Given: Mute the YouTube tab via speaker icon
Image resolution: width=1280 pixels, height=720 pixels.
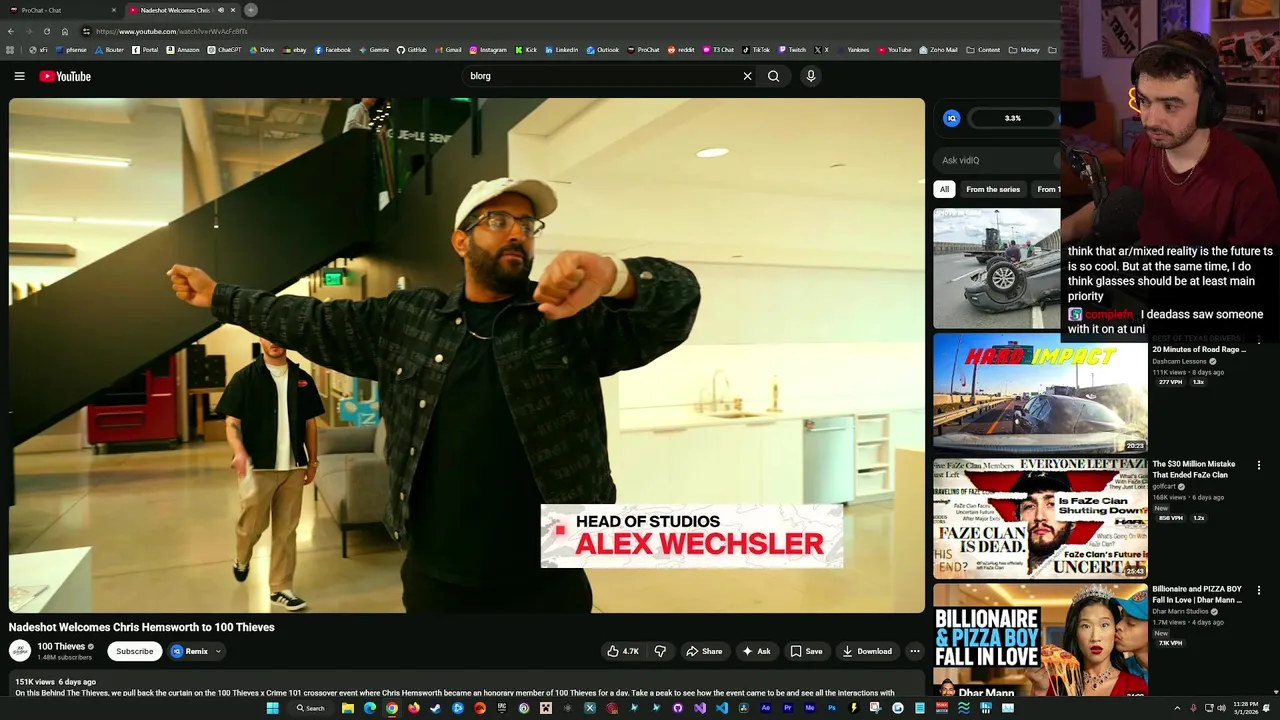Looking at the screenshot, I should (x=221, y=10).
